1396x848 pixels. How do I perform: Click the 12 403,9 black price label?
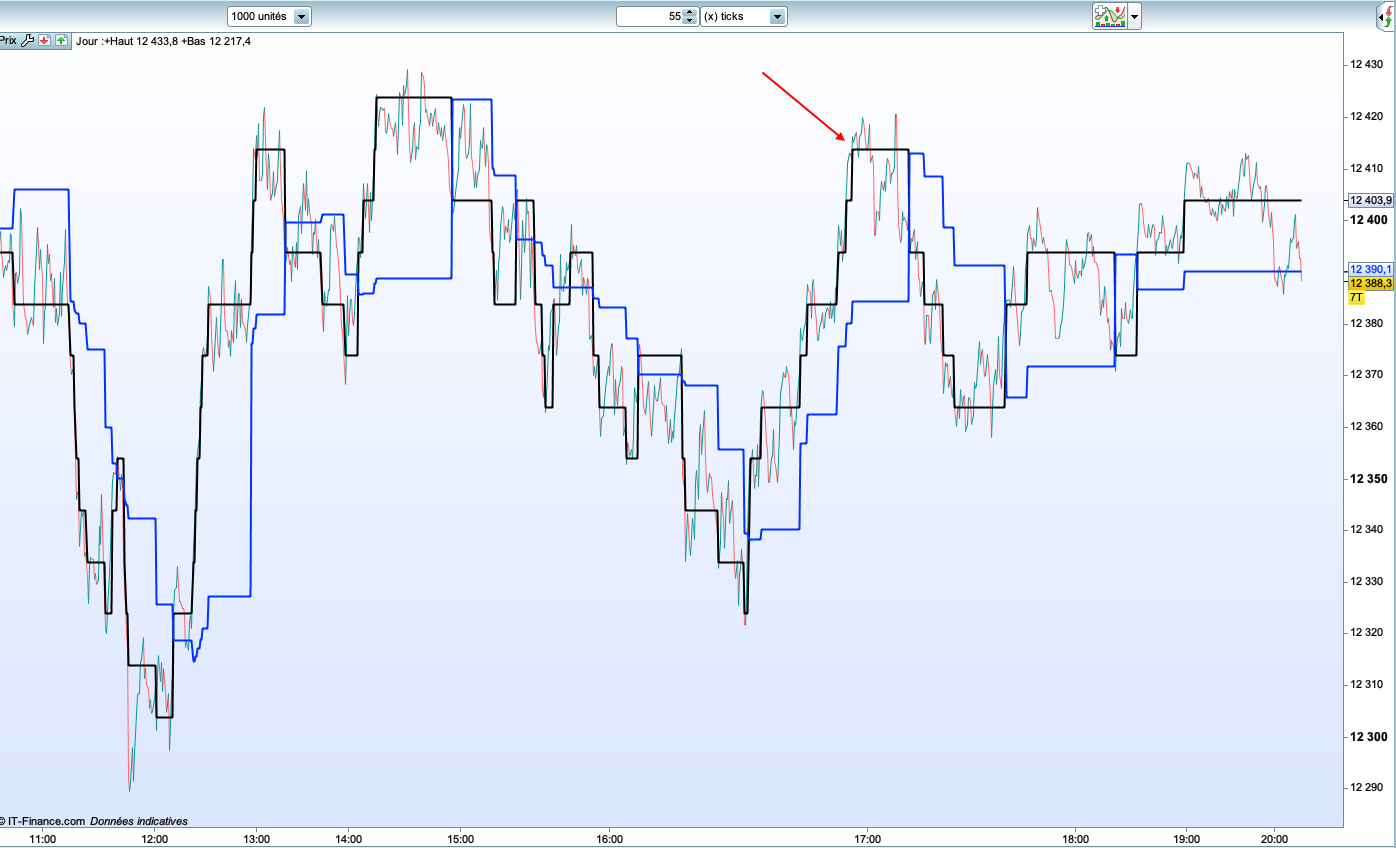point(1371,200)
